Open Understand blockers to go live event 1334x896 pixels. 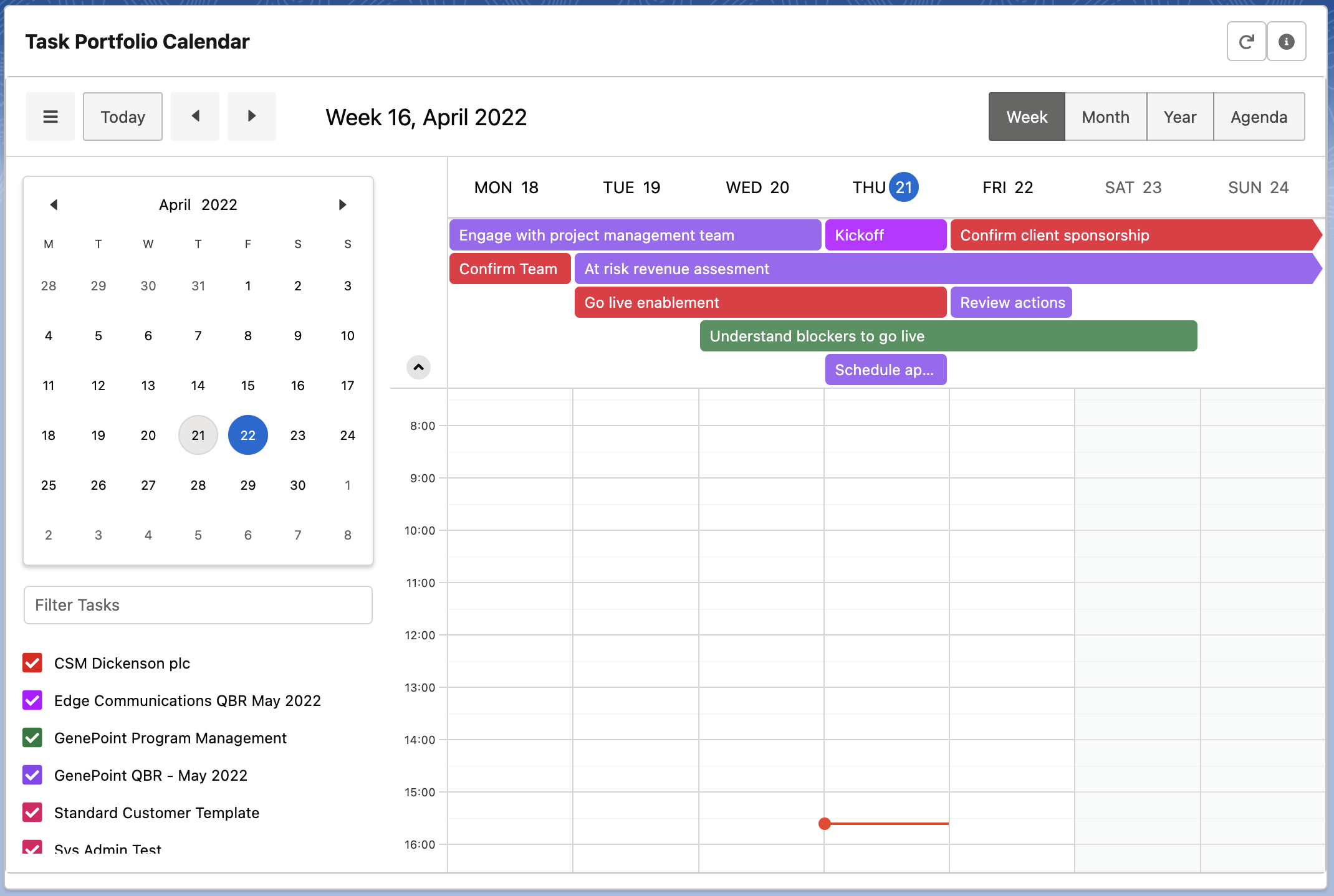point(948,336)
